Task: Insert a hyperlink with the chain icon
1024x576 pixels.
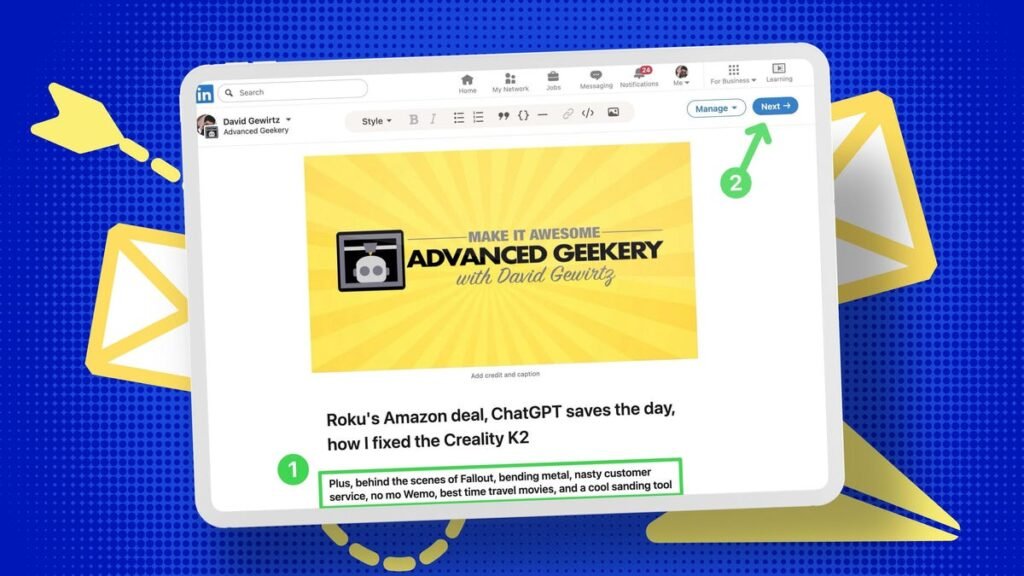Action: (x=567, y=114)
